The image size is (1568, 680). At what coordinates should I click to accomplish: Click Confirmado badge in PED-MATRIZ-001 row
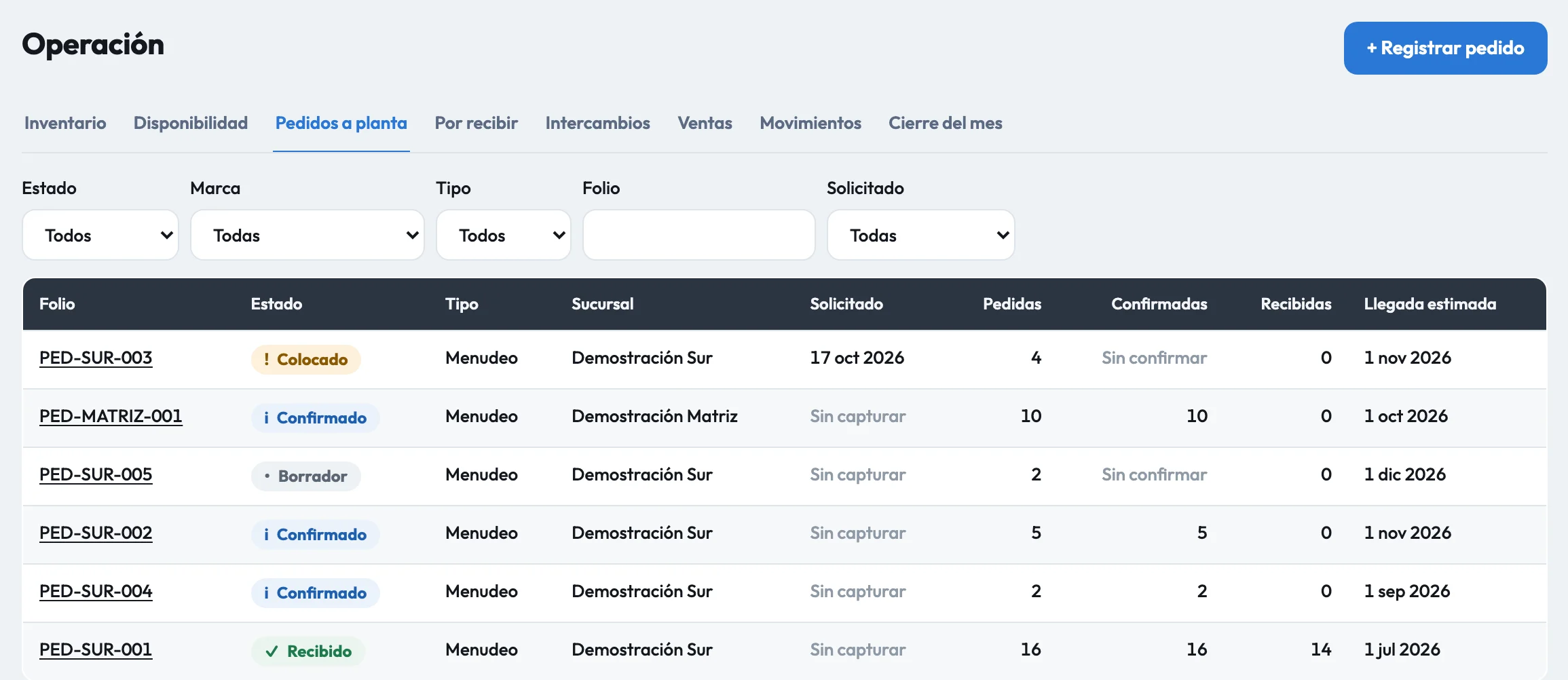[316, 418]
